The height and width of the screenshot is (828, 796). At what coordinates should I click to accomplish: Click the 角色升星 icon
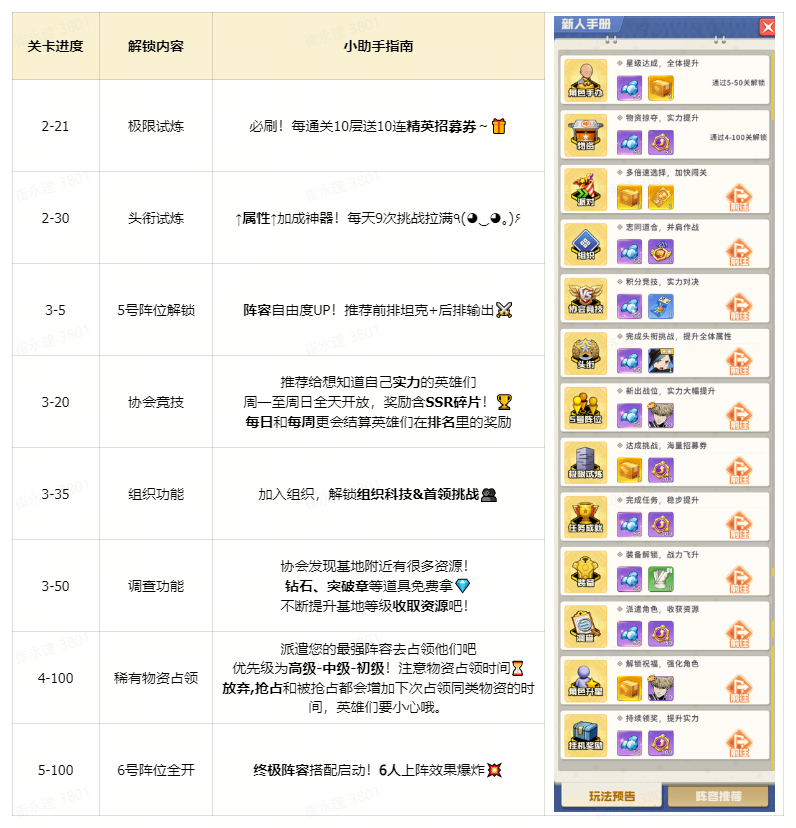(585, 680)
